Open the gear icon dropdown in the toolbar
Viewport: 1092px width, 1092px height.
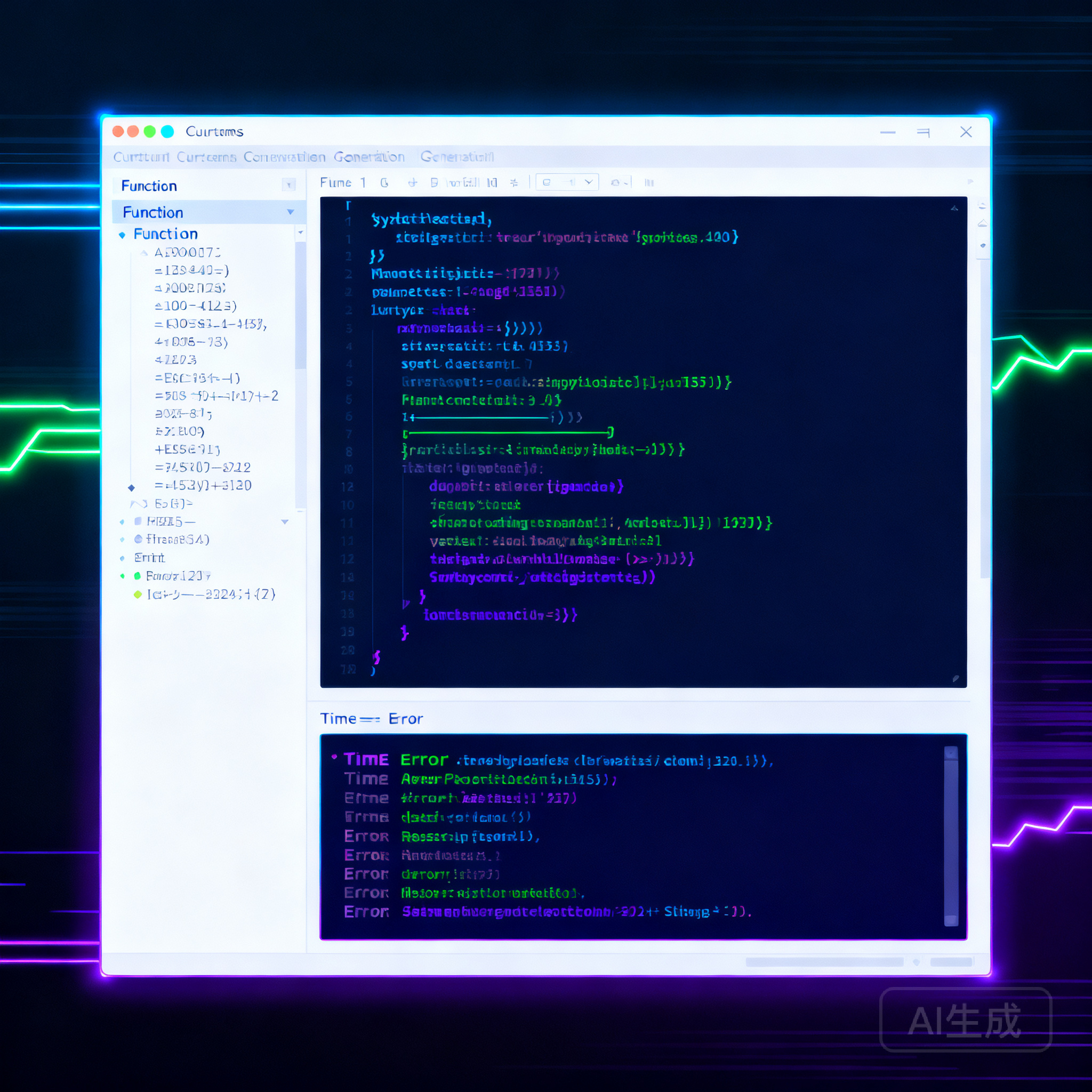(620, 182)
